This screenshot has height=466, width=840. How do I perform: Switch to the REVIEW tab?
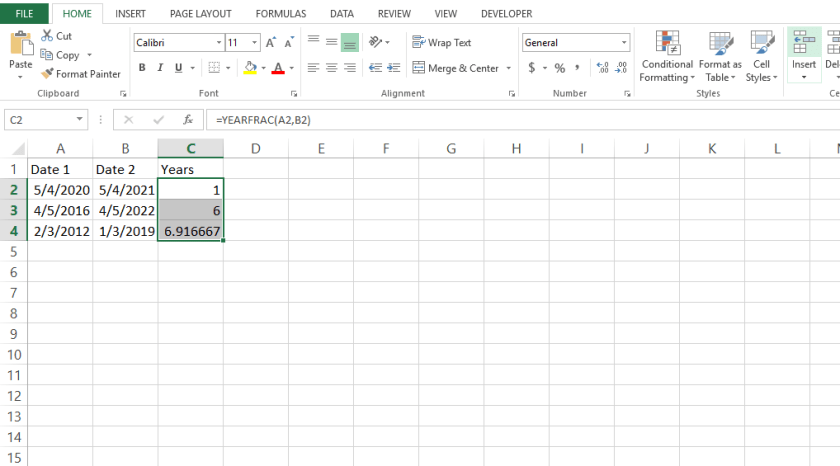click(x=394, y=13)
